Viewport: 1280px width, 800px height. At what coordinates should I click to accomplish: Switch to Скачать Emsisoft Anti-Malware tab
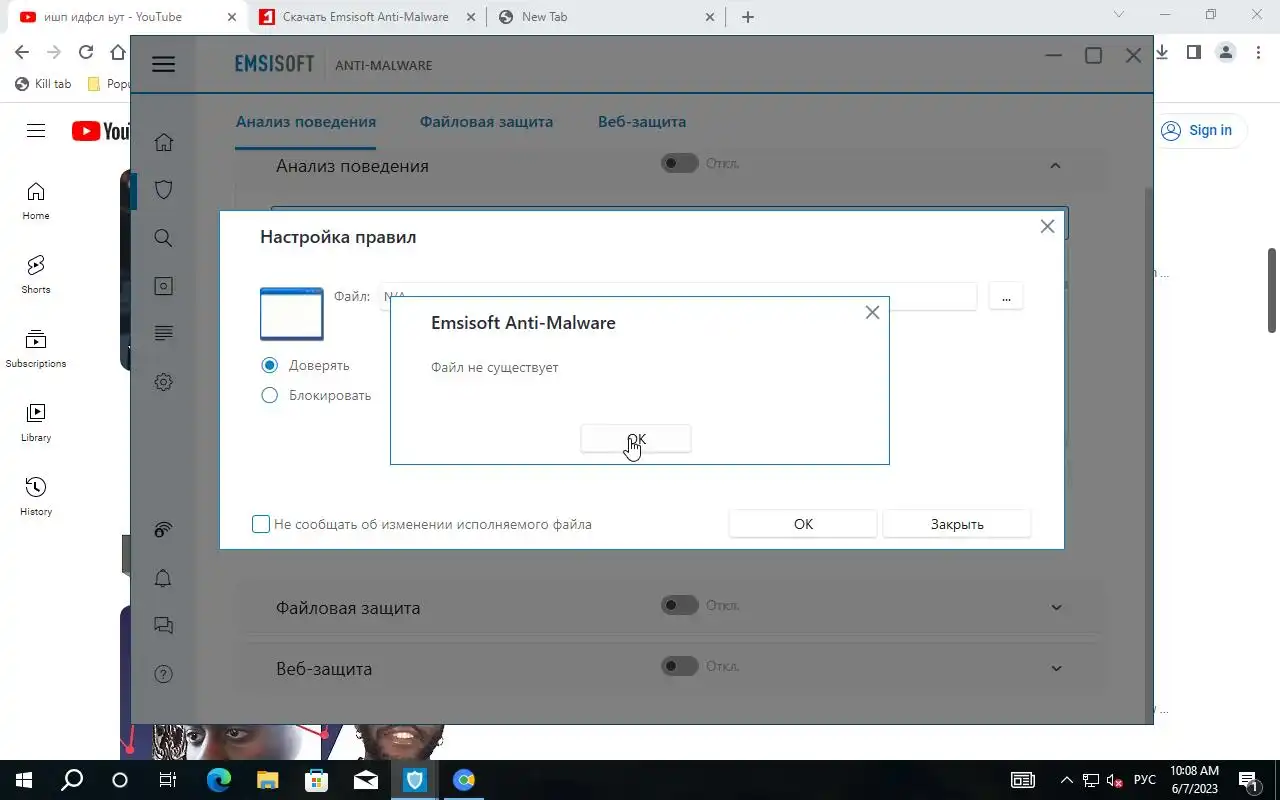click(365, 17)
